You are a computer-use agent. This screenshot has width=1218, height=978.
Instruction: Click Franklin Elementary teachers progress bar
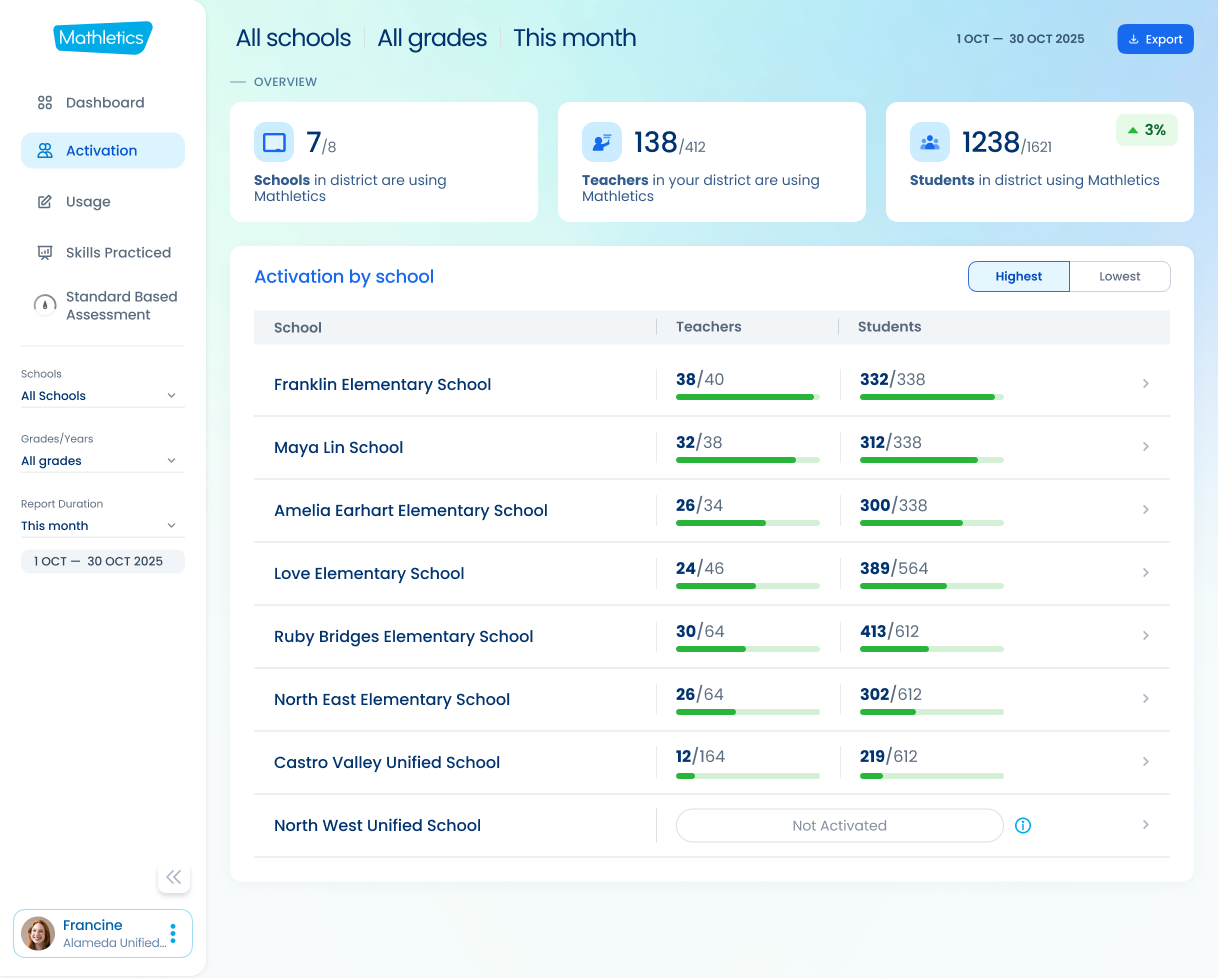748,397
